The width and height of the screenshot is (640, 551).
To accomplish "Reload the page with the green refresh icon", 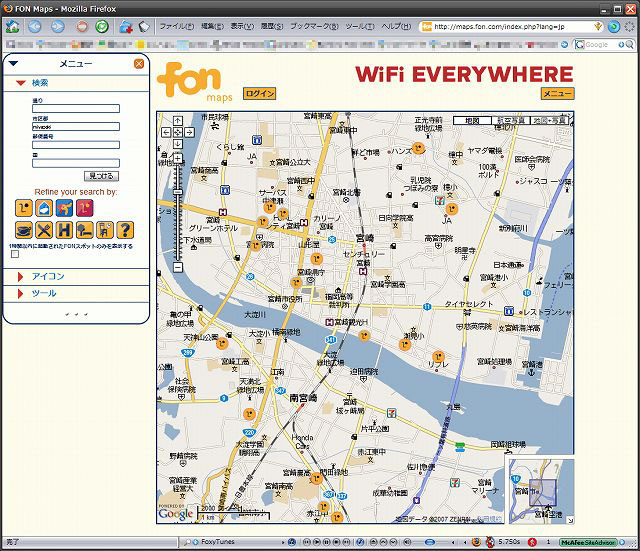I will click(102, 27).
